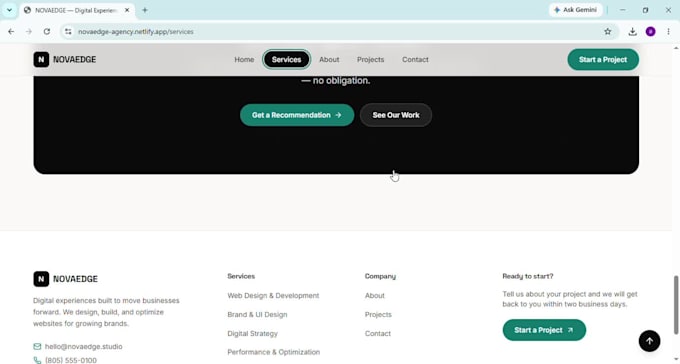The width and height of the screenshot is (680, 364).
Task: Reload the page with the refresh icon
Action: click(47, 32)
